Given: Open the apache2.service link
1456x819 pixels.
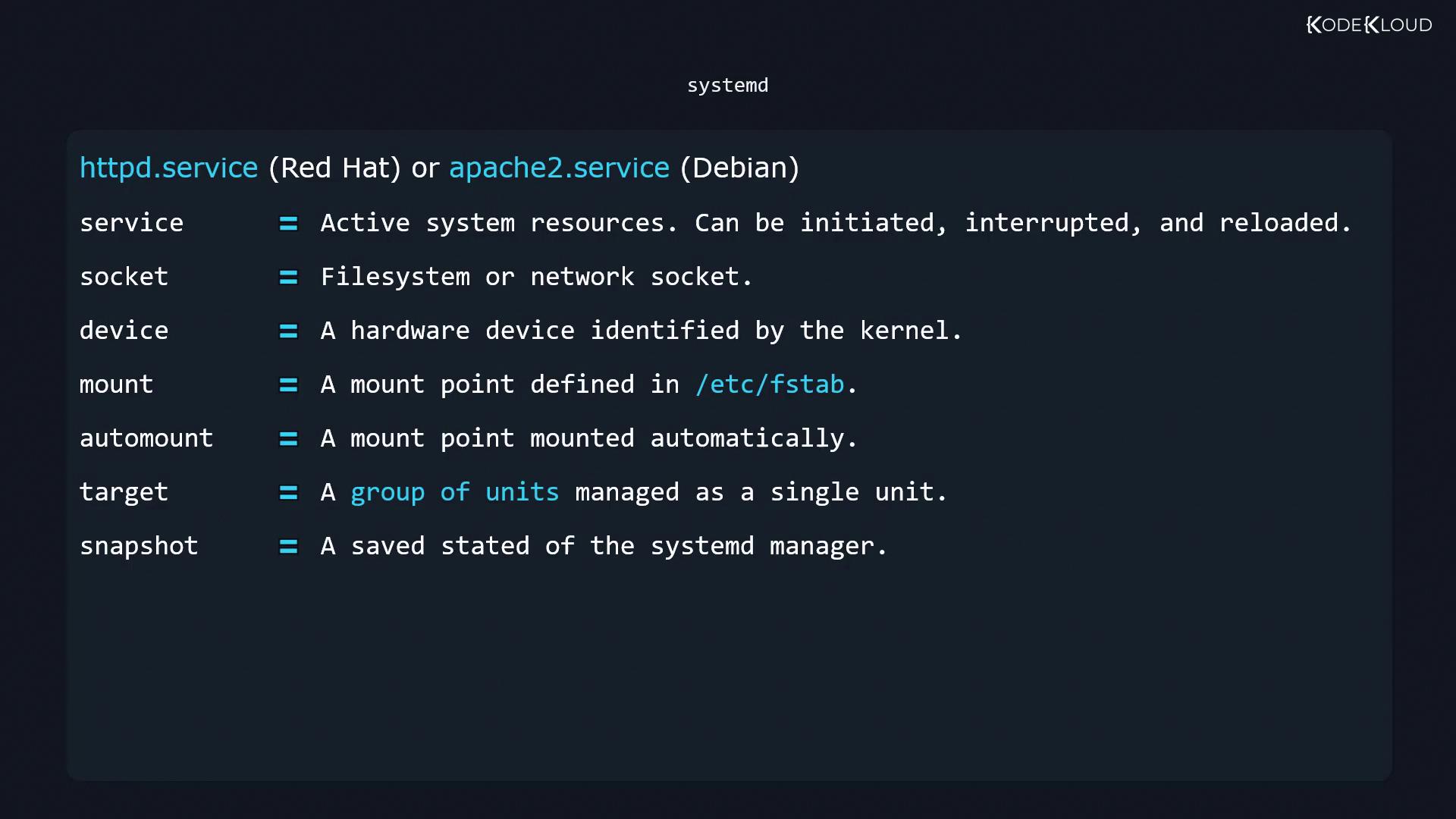Looking at the screenshot, I should 559,168.
